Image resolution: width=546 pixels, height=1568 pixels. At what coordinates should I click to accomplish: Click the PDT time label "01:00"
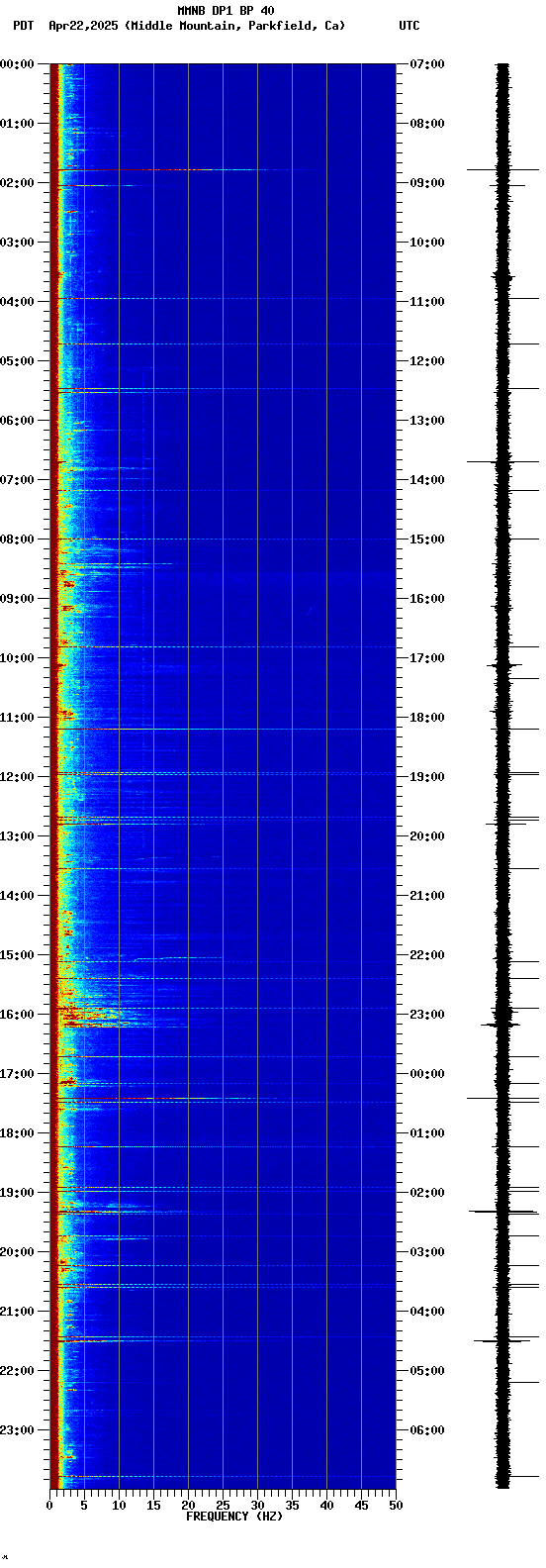coord(17,124)
